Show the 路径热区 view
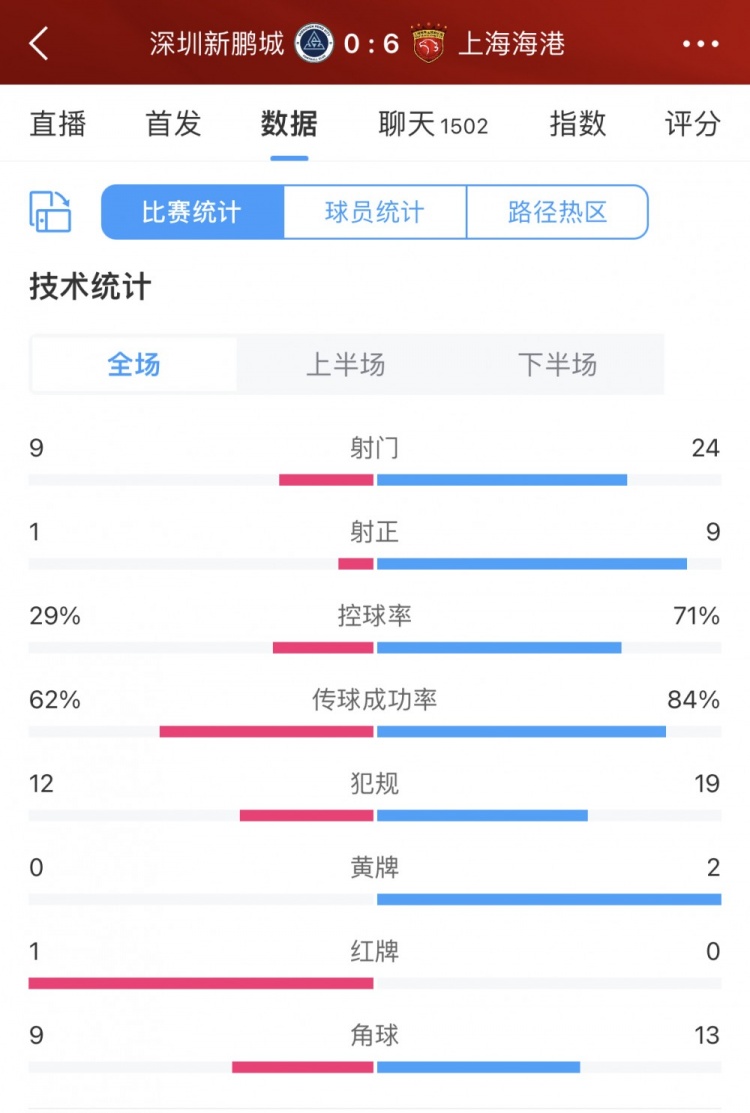 pos(557,212)
